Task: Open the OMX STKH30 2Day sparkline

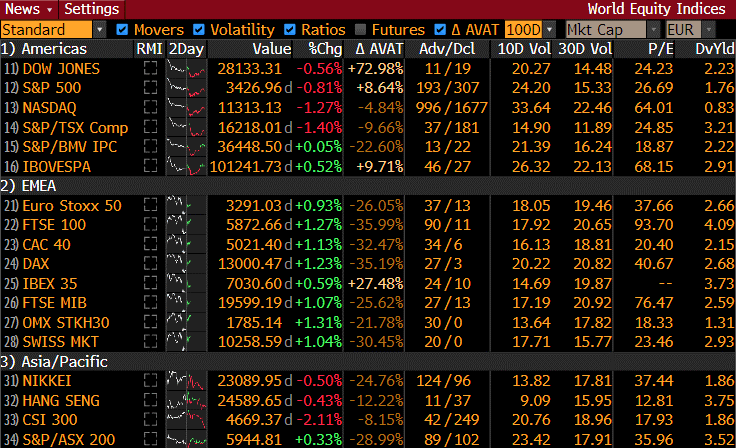Action: 186,322
